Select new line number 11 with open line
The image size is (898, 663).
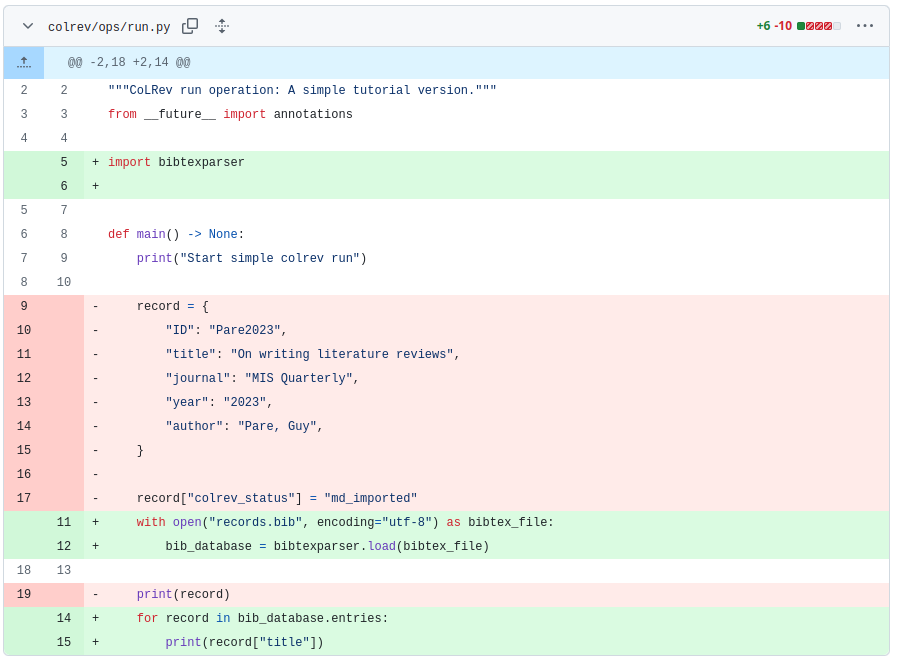(64, 523)
